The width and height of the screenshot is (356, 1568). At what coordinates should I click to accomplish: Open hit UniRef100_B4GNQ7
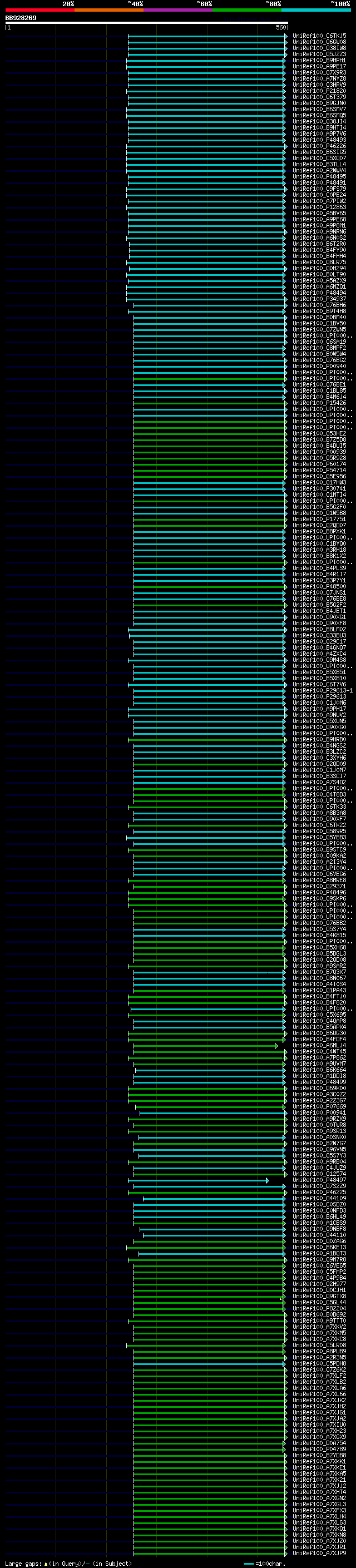tap(319, 647)
